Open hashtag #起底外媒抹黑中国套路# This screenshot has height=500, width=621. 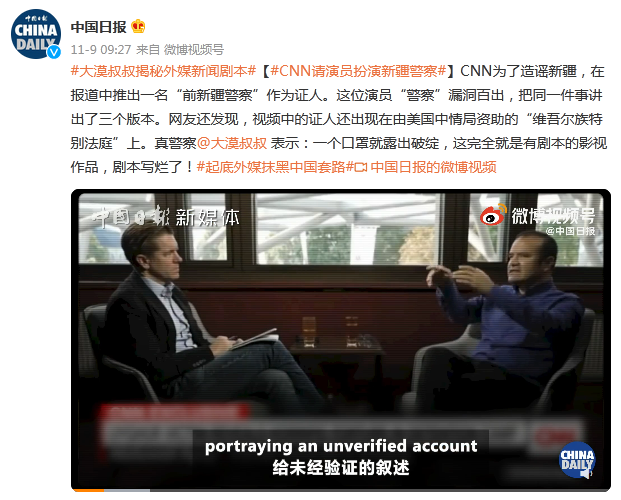click(275, 167)
